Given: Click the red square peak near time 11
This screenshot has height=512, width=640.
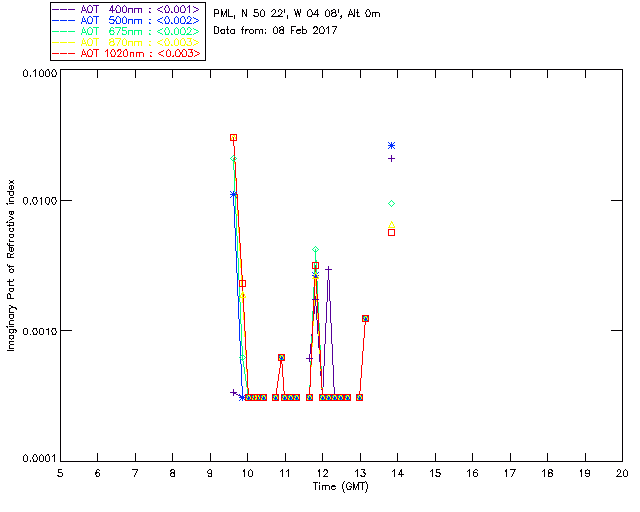Looking at the screenshot, I should pyautogui.click(x=281, y=358).
